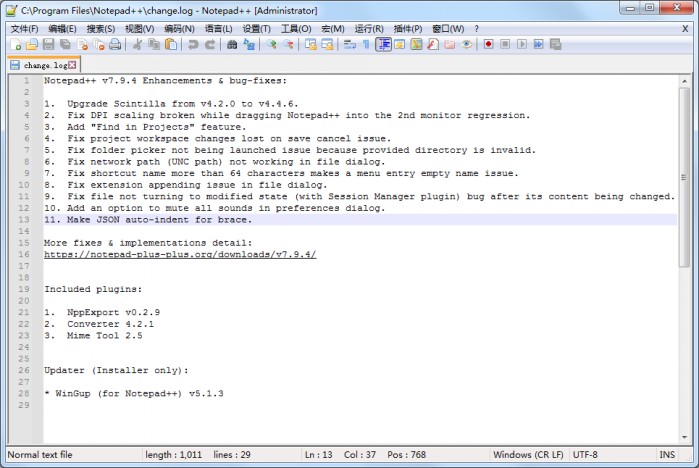Expand the 编码(N) encoding menu
The height and width of the screenshot is (468, 699).
180,29
